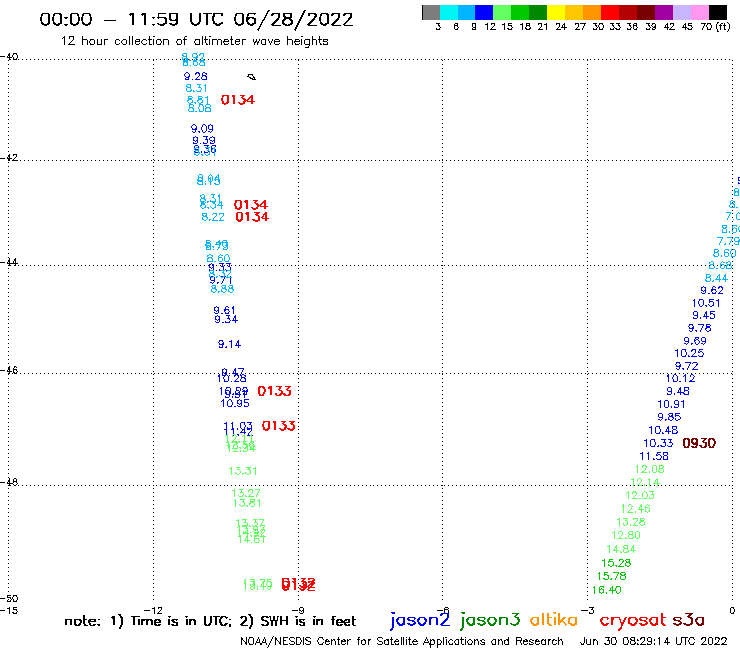Click the 12.46 wave height value

636,509
